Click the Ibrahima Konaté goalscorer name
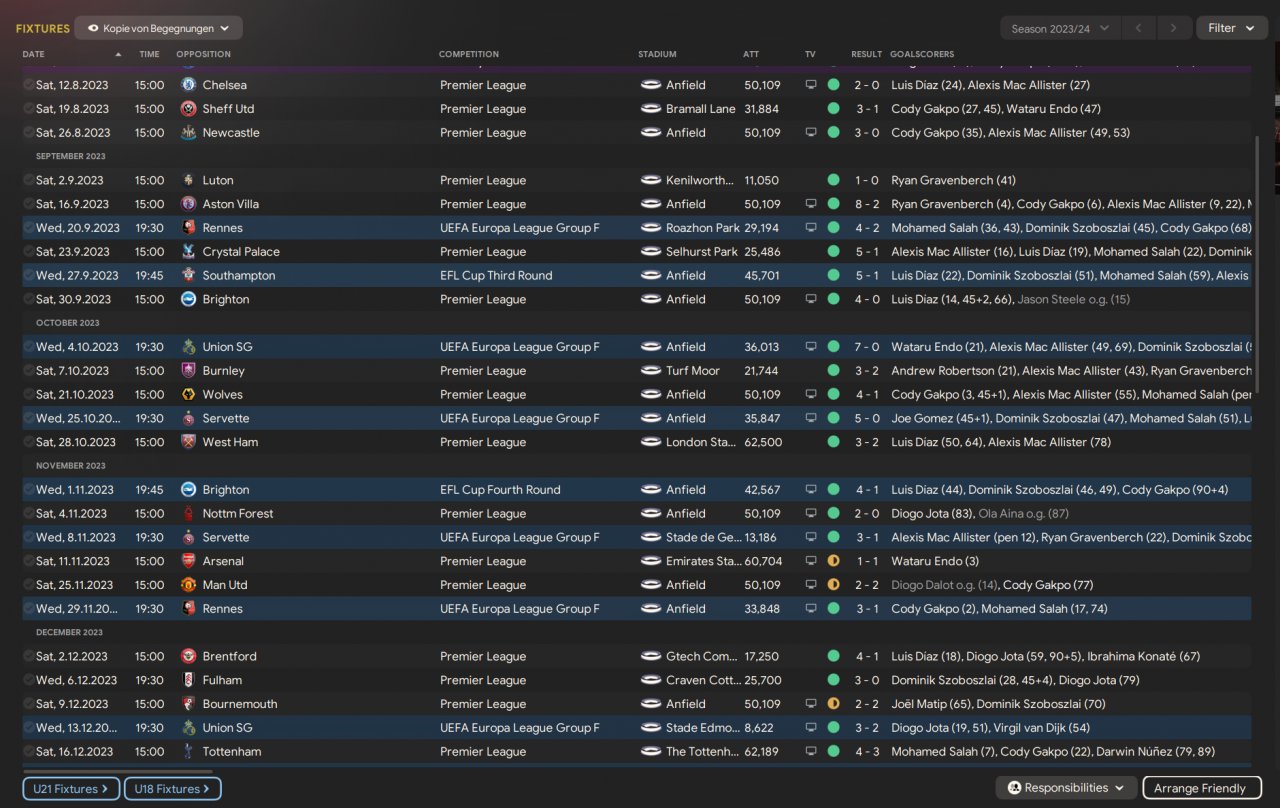This screenshot has width=1280, height=808. [x=1143, y=657]
